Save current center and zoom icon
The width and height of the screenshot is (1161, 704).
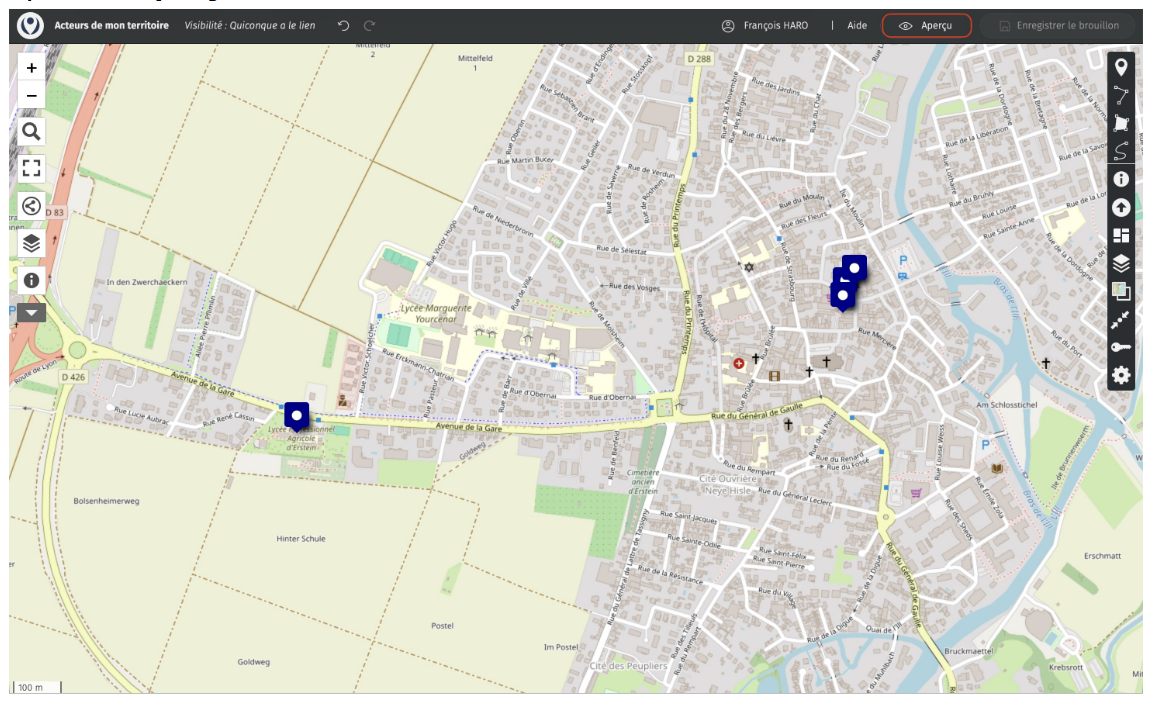[1121, 320]
